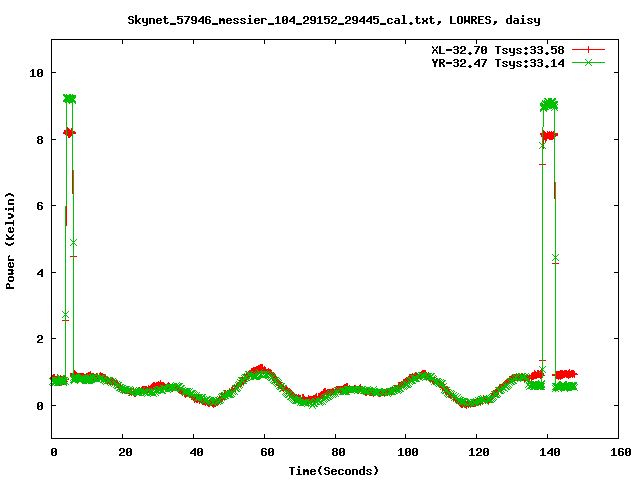Click the red XL legend line sample
640x480 pixels.
[x=588, y=50]
